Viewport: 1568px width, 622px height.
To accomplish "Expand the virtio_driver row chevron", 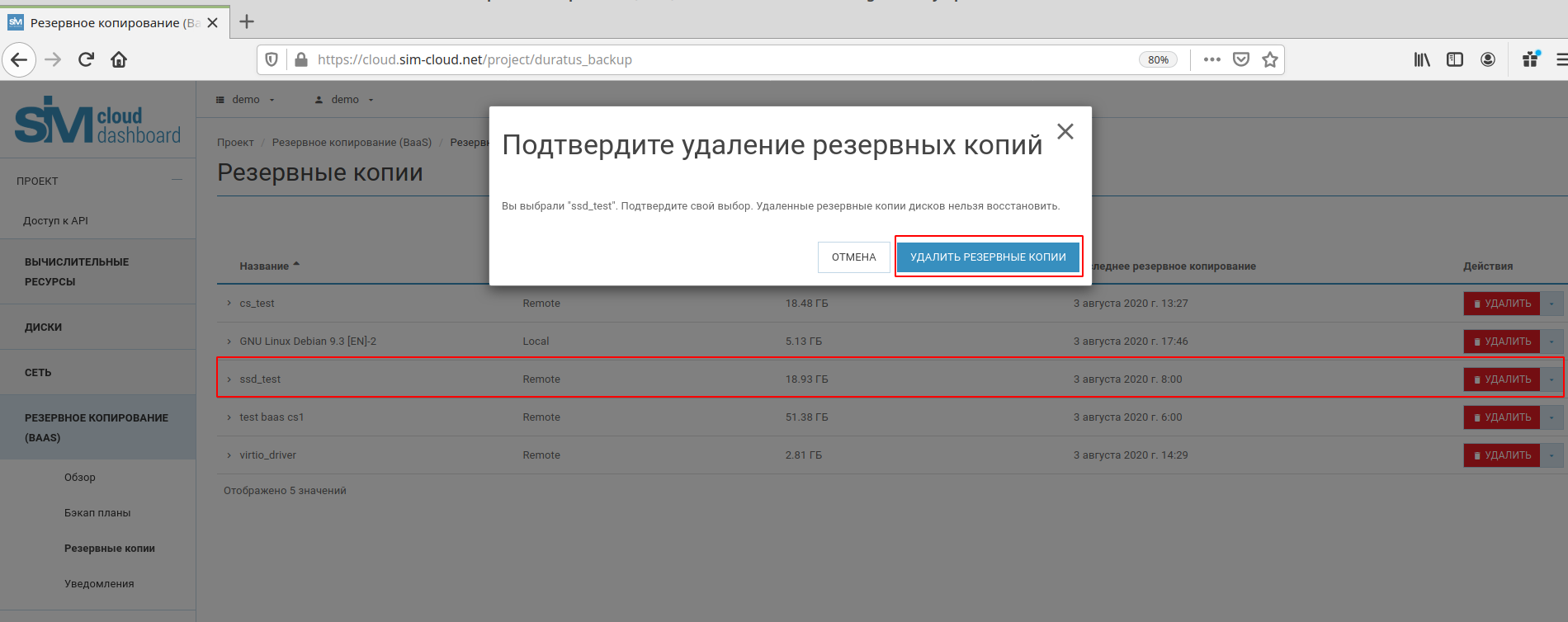I will pyautogui.click(x=229, y=455).
